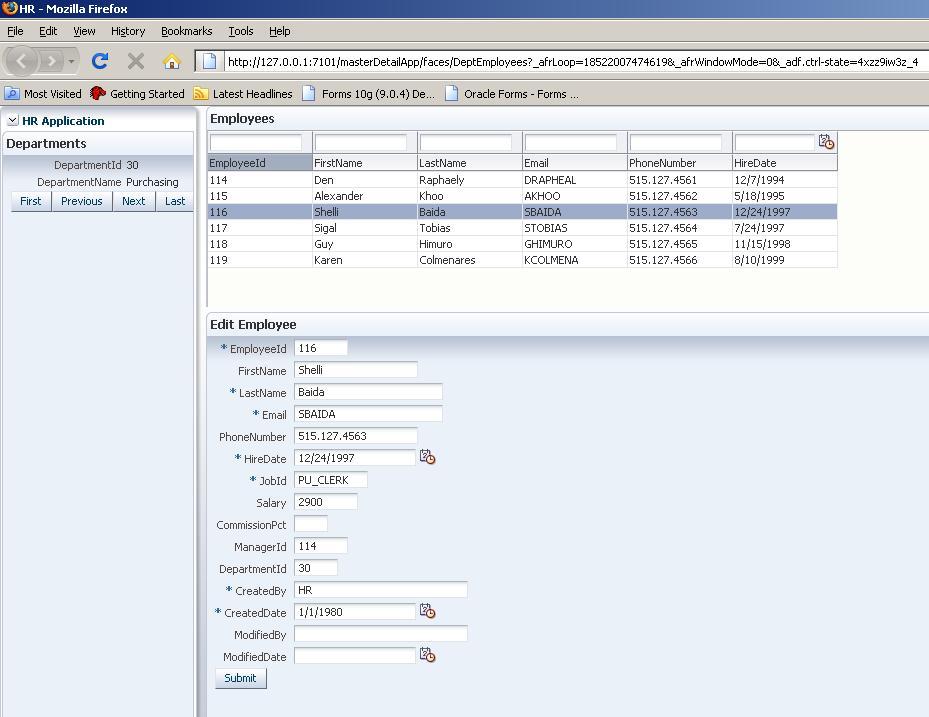Click the First department button

(31, 201)
